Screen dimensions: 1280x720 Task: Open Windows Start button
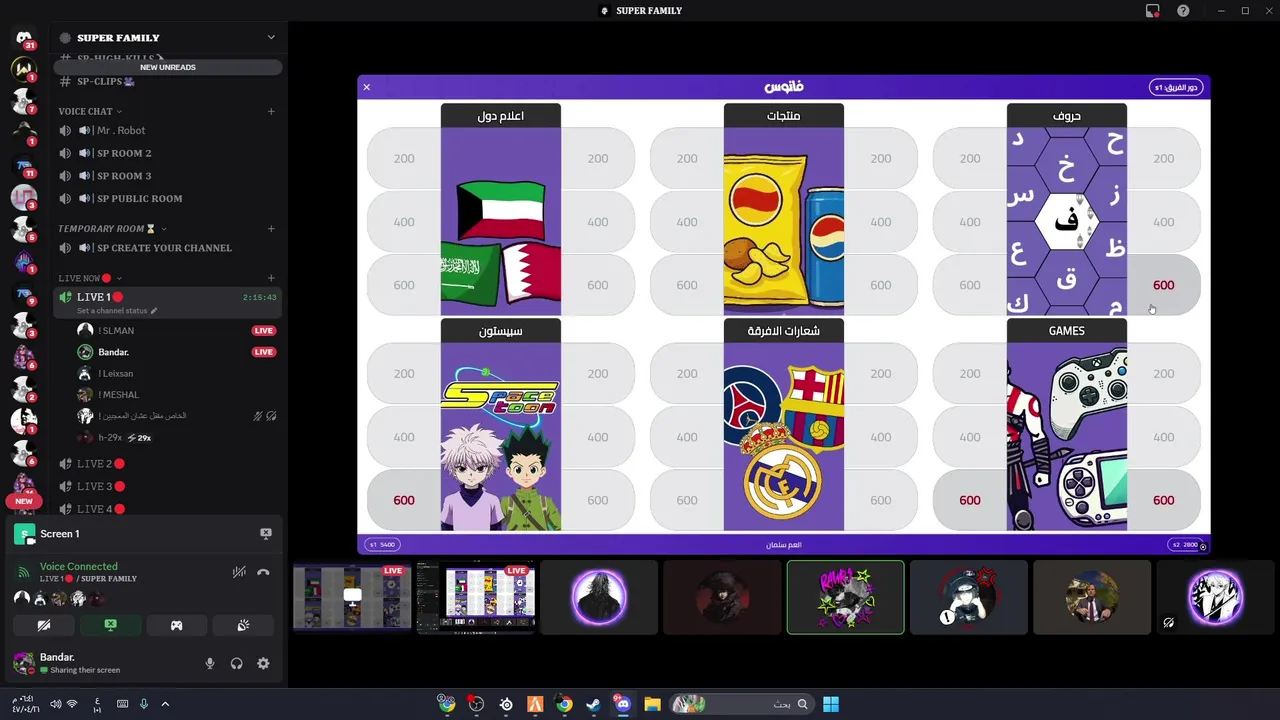click(831, 704)
